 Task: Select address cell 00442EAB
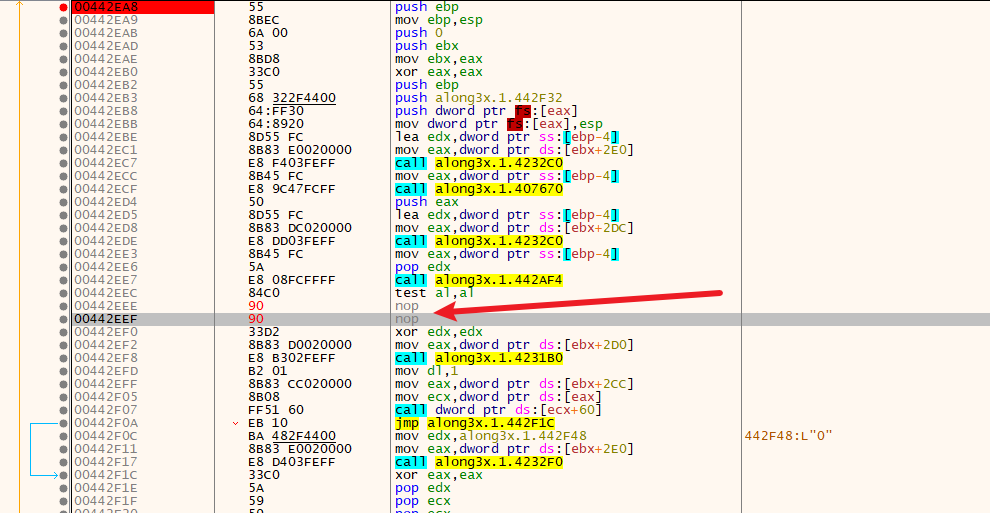click(106, 33)
